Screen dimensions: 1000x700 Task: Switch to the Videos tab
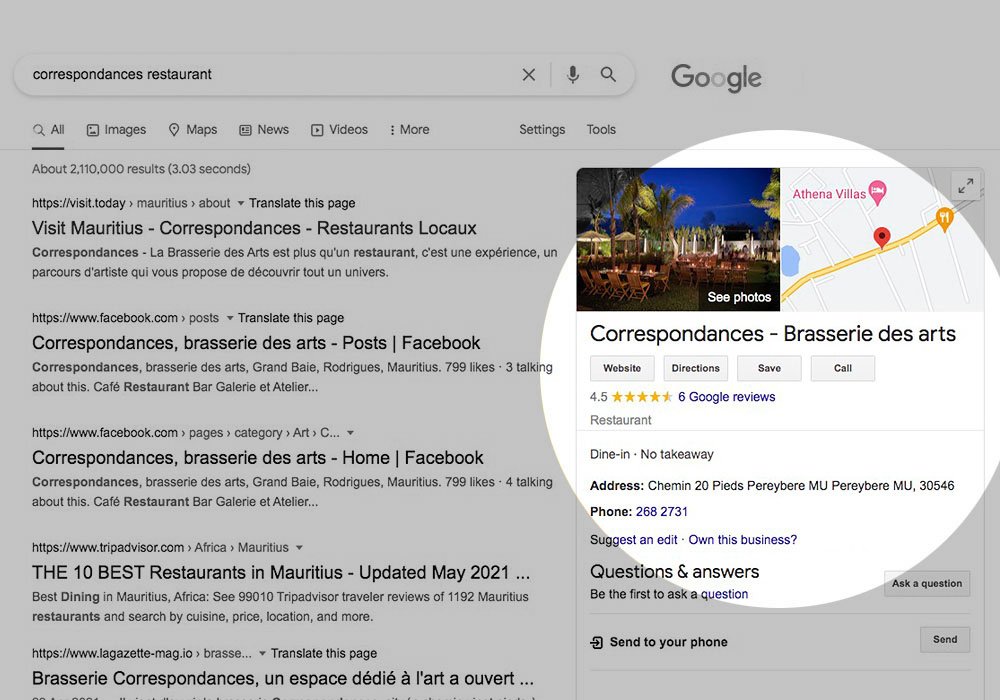(x=339, y=130)
